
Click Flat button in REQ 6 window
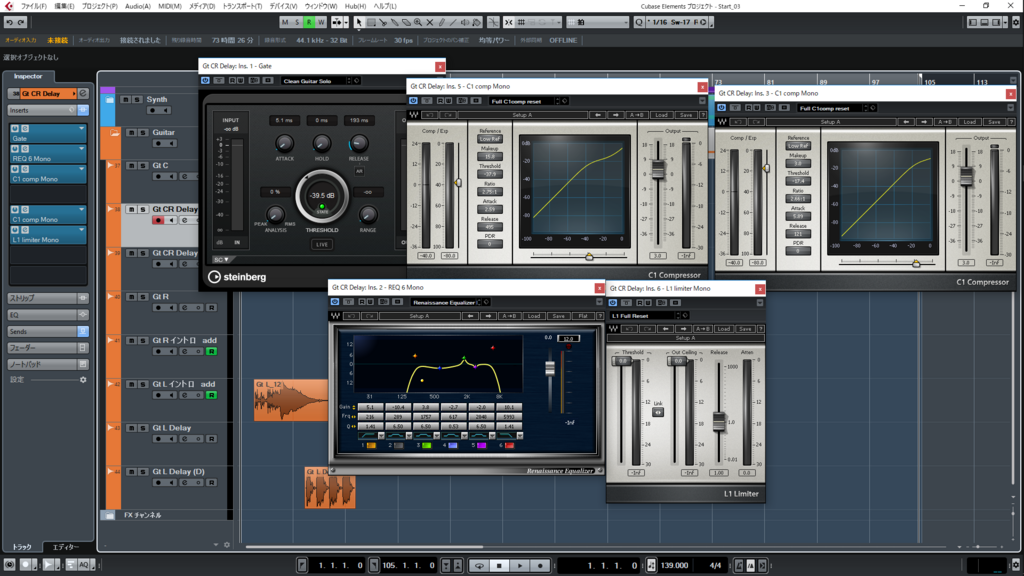[583, 316]
